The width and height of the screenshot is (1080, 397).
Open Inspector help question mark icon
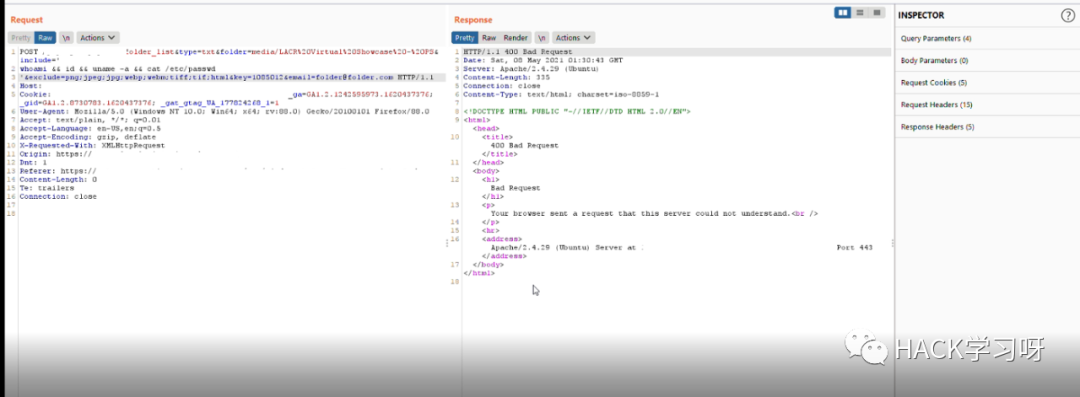(1067, 15)
